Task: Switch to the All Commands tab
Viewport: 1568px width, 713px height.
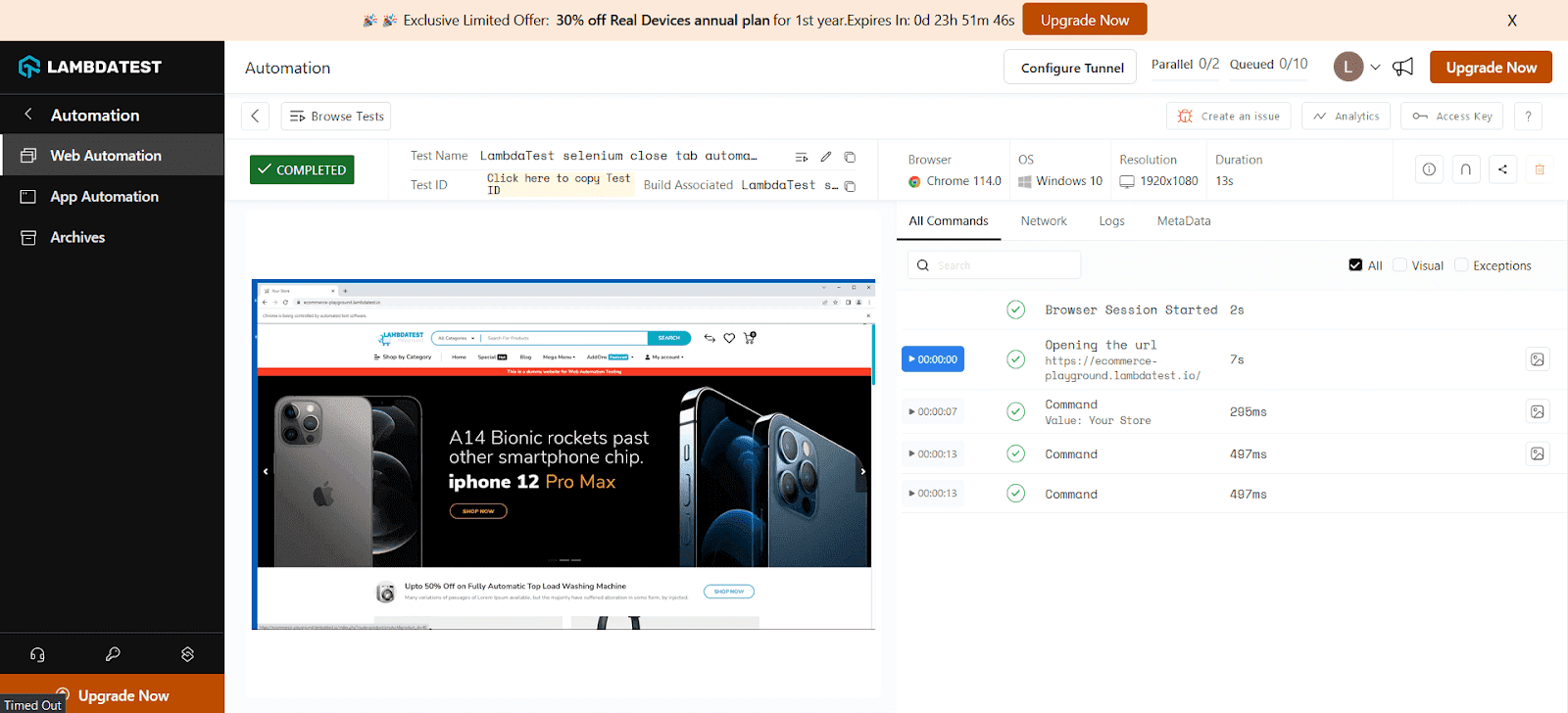Action: tap(949, 220)
